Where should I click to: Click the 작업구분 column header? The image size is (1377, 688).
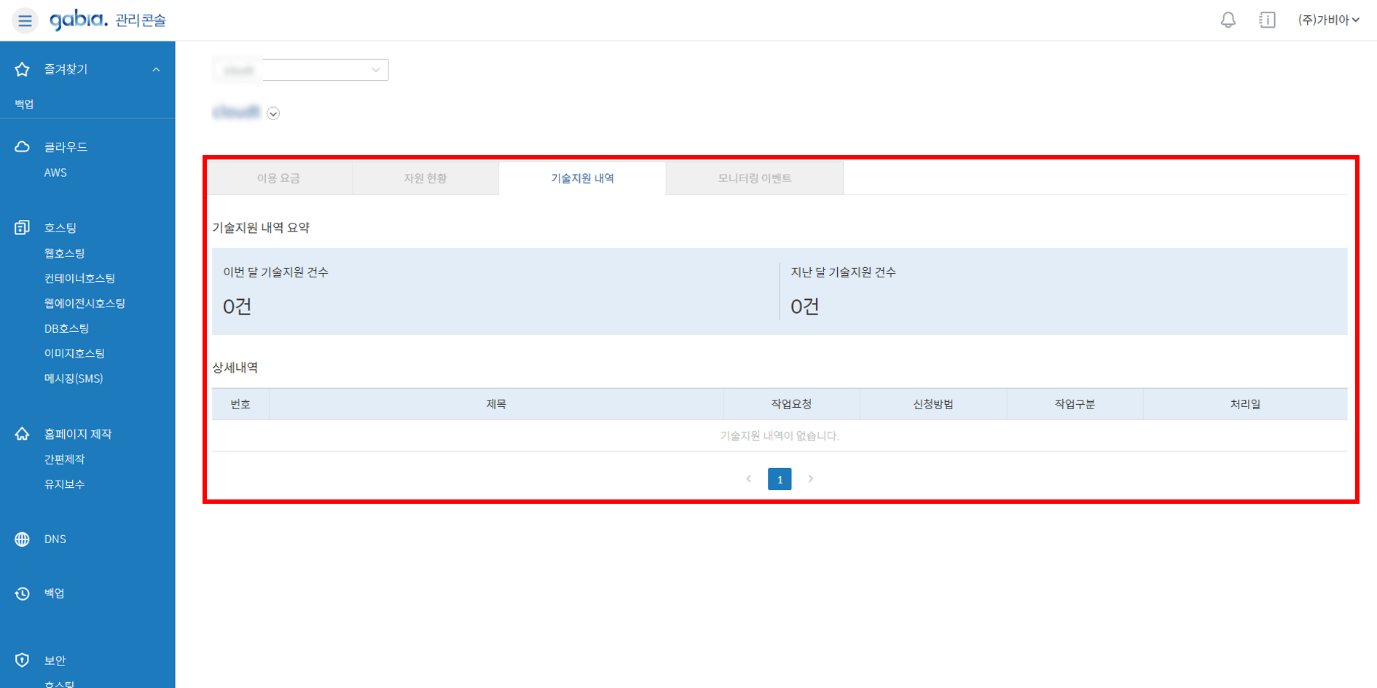coord(1074,404)
